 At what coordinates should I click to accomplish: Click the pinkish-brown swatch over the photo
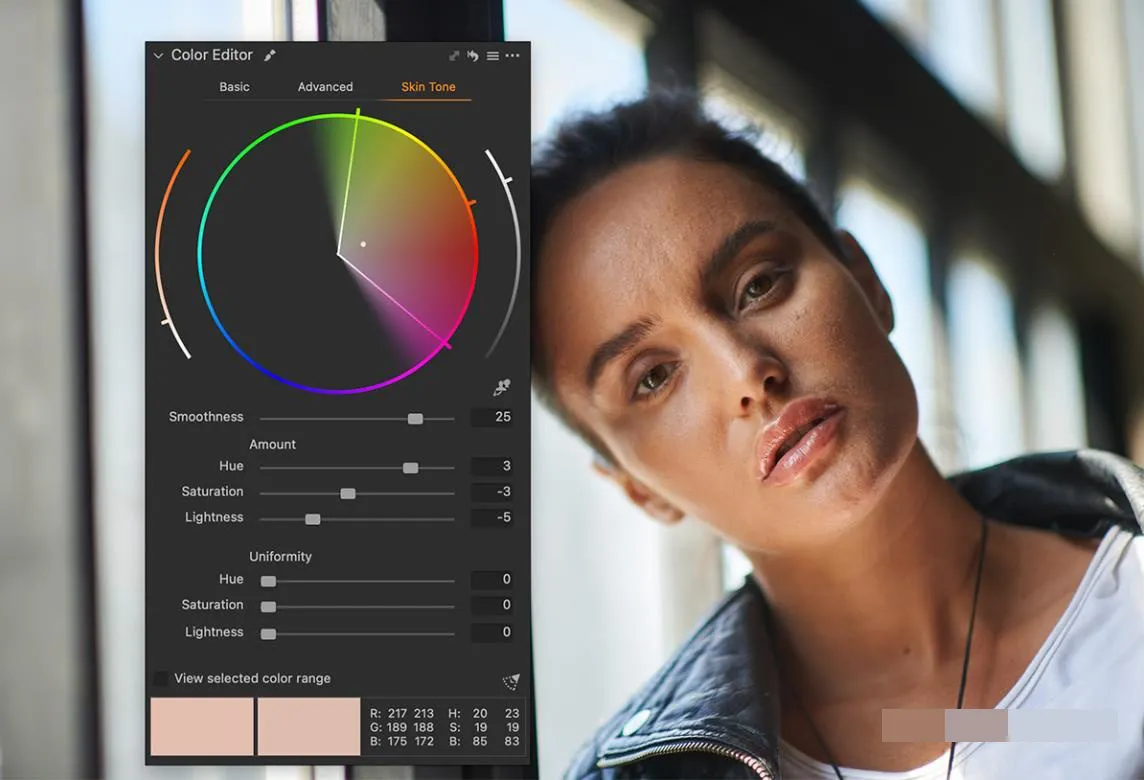(913, 725)
